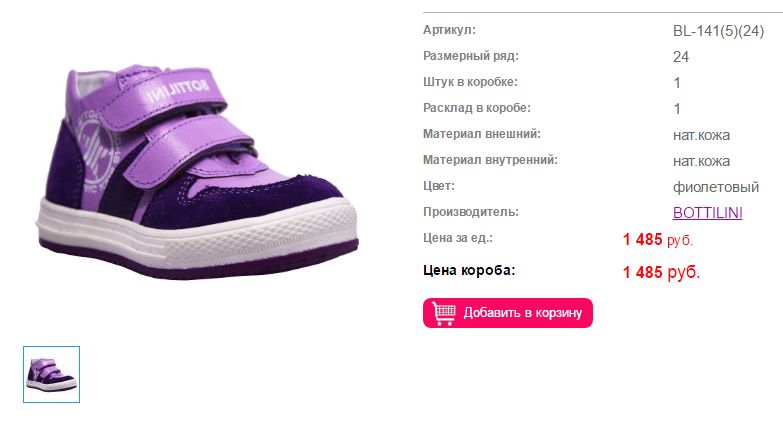Select the small shoe thumbnail preview
The height and width of the screenshot is (434, 783).
coord(51,374)
